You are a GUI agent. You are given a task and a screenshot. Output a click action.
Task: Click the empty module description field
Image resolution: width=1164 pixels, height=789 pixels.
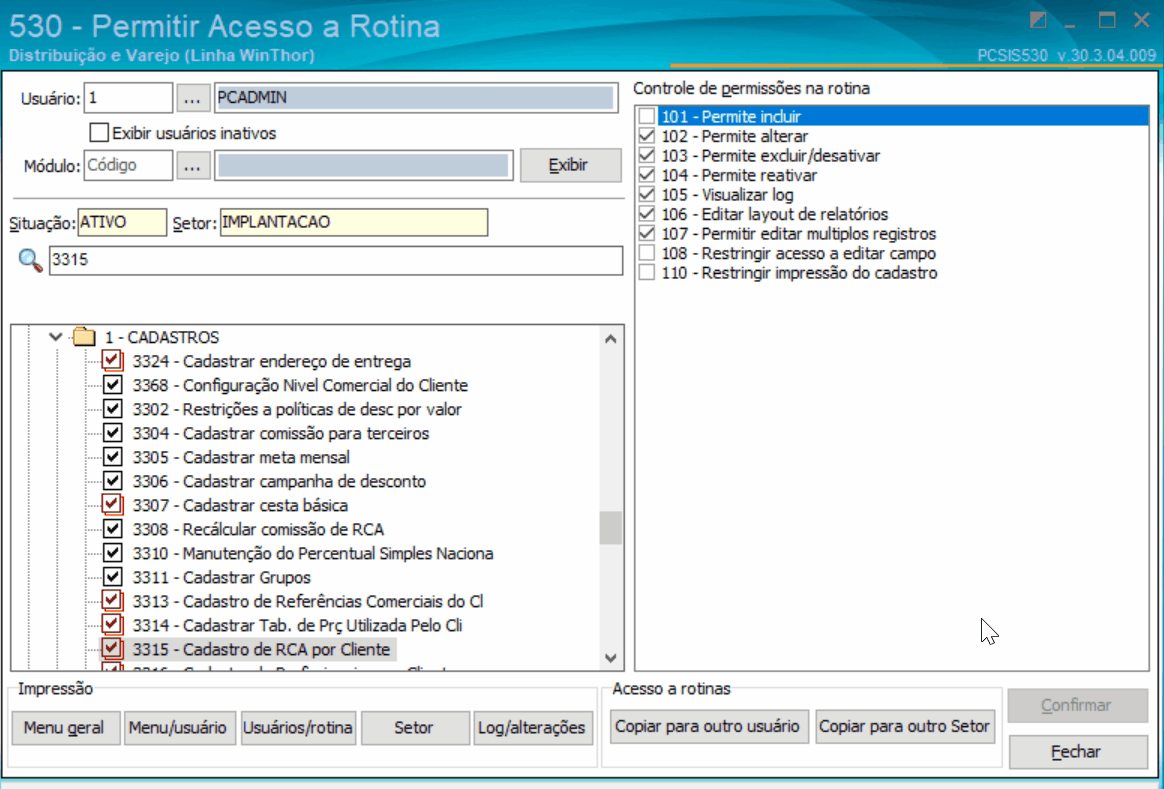(364, 166)
